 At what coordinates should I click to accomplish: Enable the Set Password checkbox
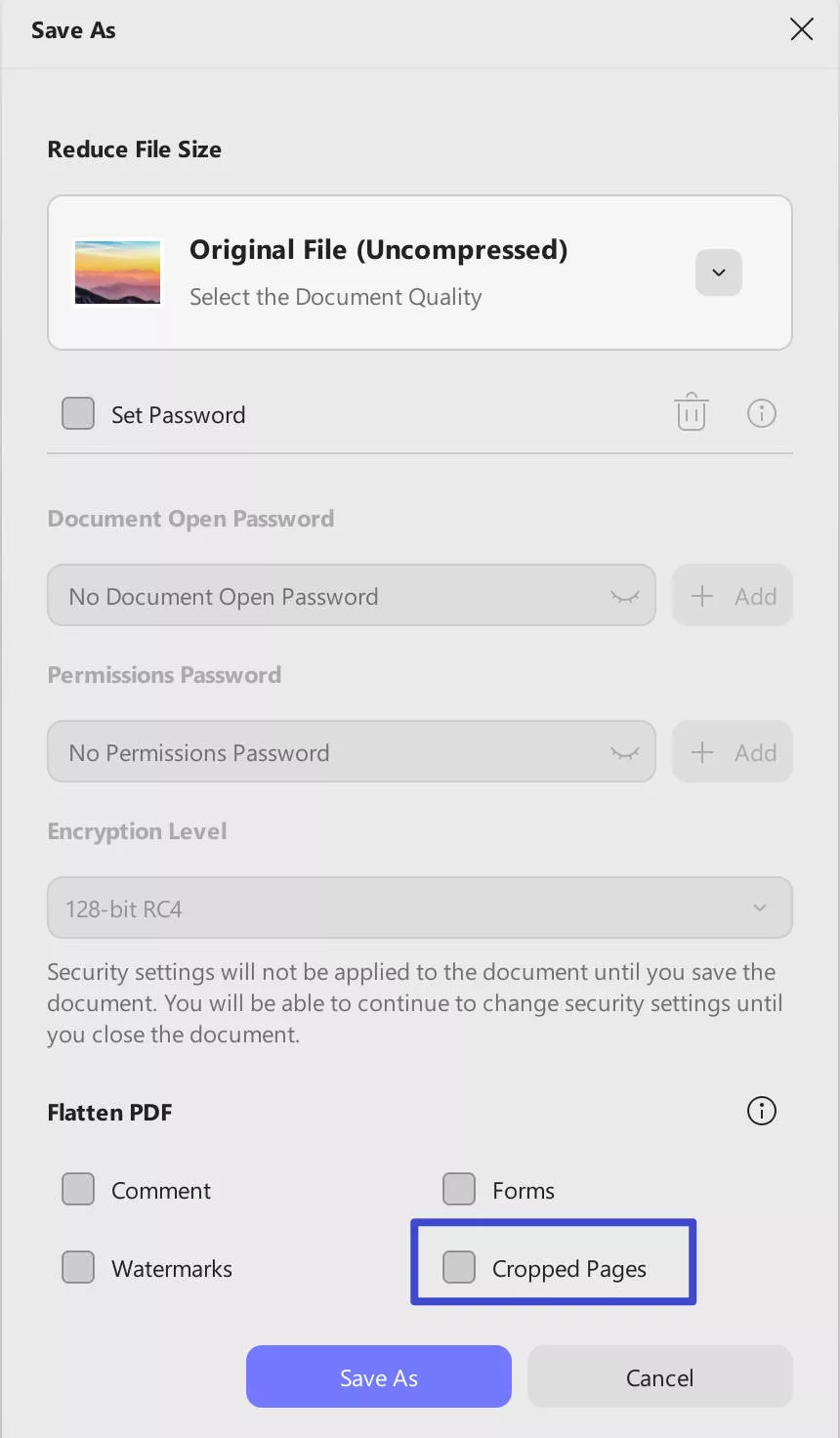[77, 413]
